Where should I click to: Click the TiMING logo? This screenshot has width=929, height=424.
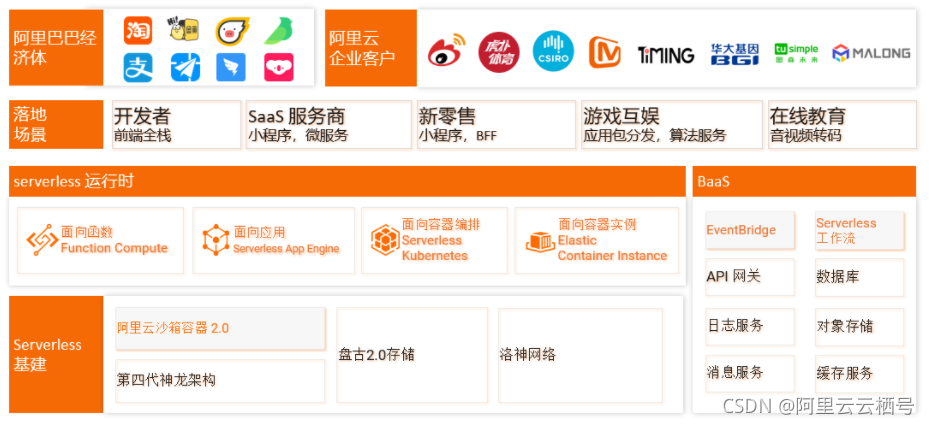[666, 56]
